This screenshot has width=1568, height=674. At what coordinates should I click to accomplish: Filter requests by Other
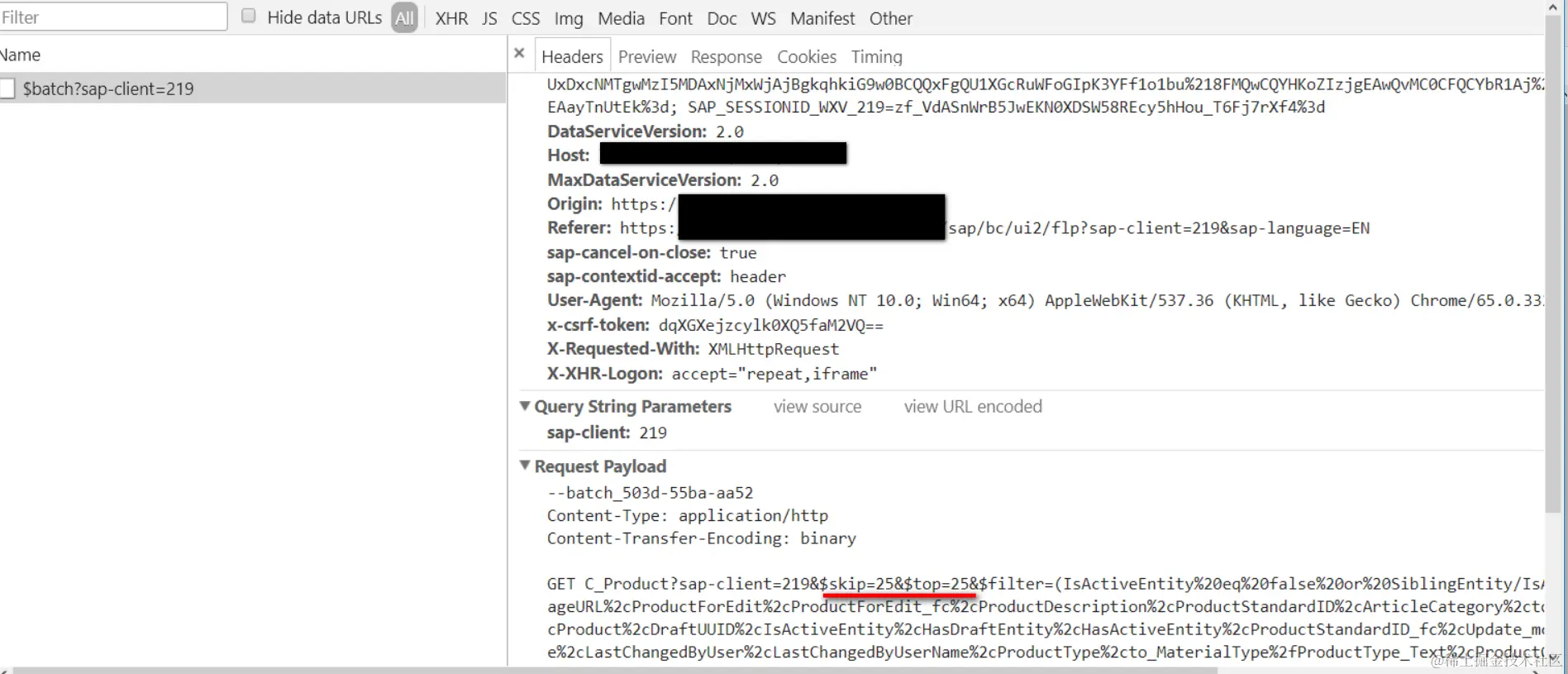(891, 18)
